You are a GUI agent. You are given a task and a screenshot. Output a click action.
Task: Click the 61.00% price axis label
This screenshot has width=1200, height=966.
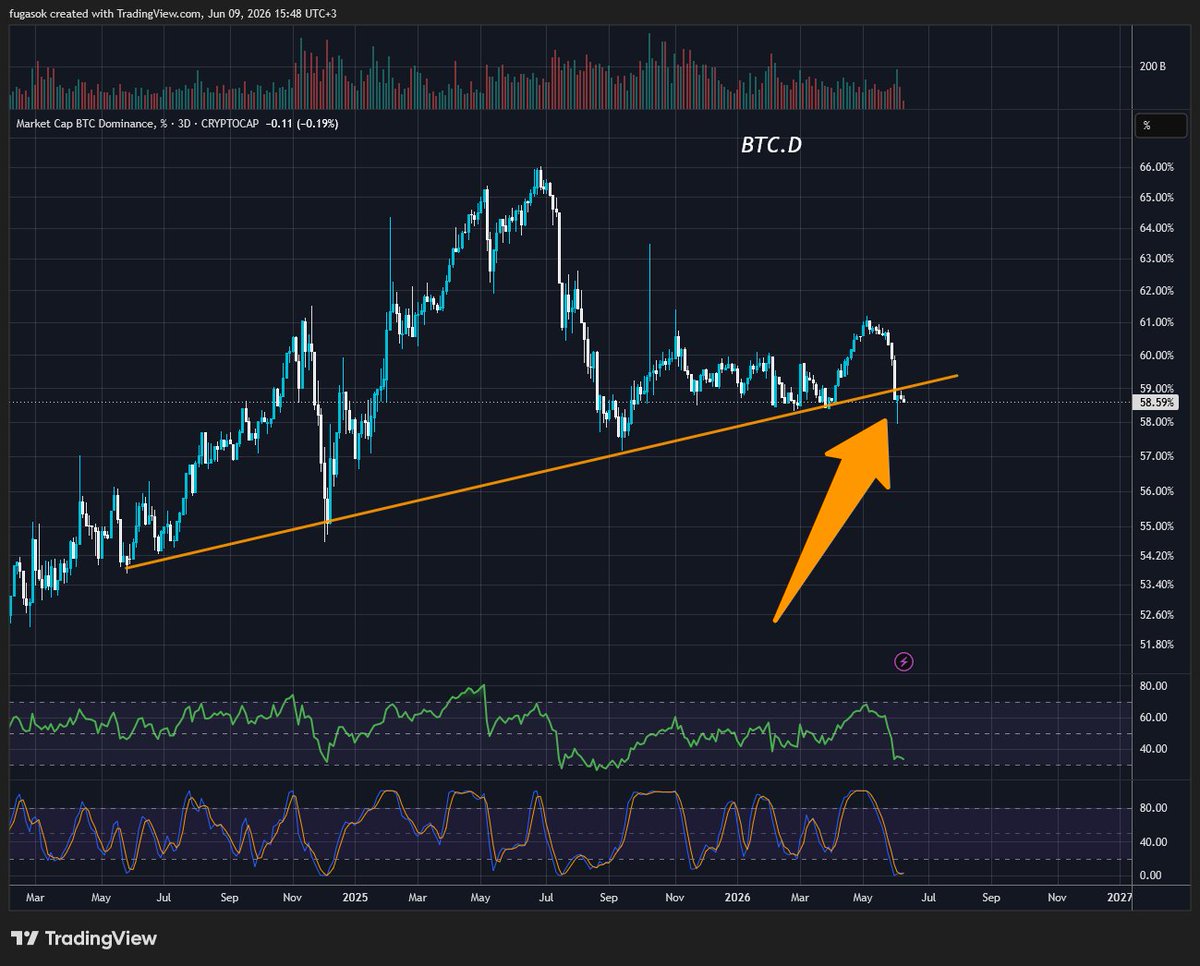click(x=1157, y=322)
